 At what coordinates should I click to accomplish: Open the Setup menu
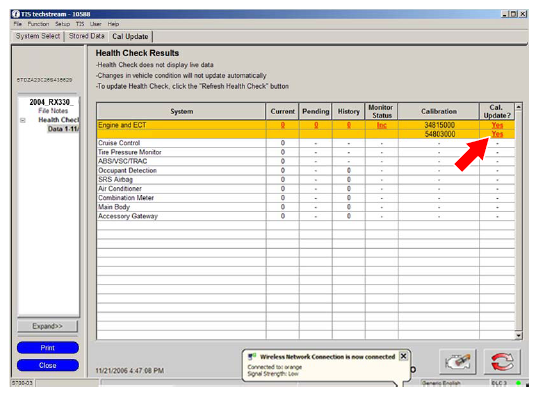[62, 24]
